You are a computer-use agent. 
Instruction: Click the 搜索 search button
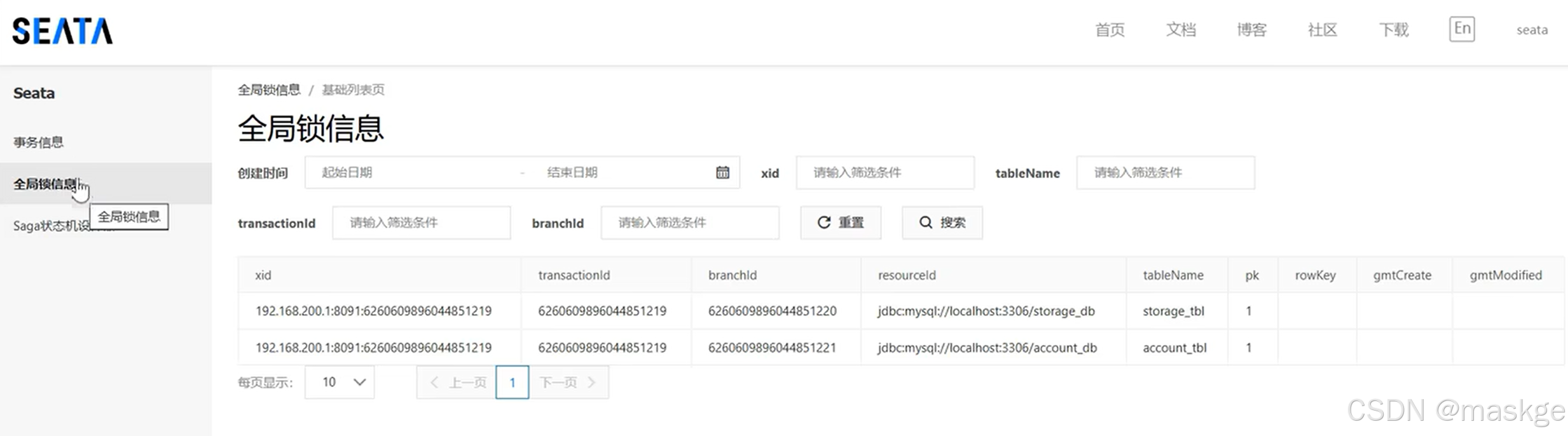pos(942,222)
